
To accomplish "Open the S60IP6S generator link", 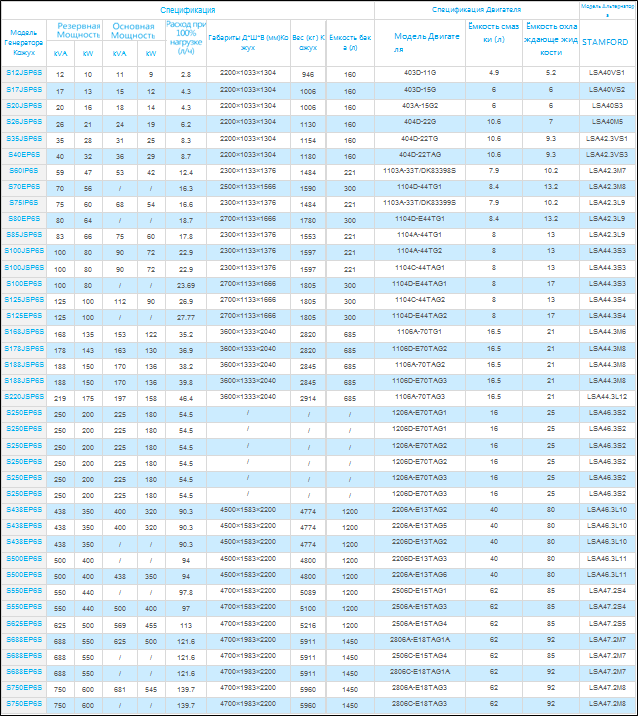I will pyautogui.click(x=25, y=171).
